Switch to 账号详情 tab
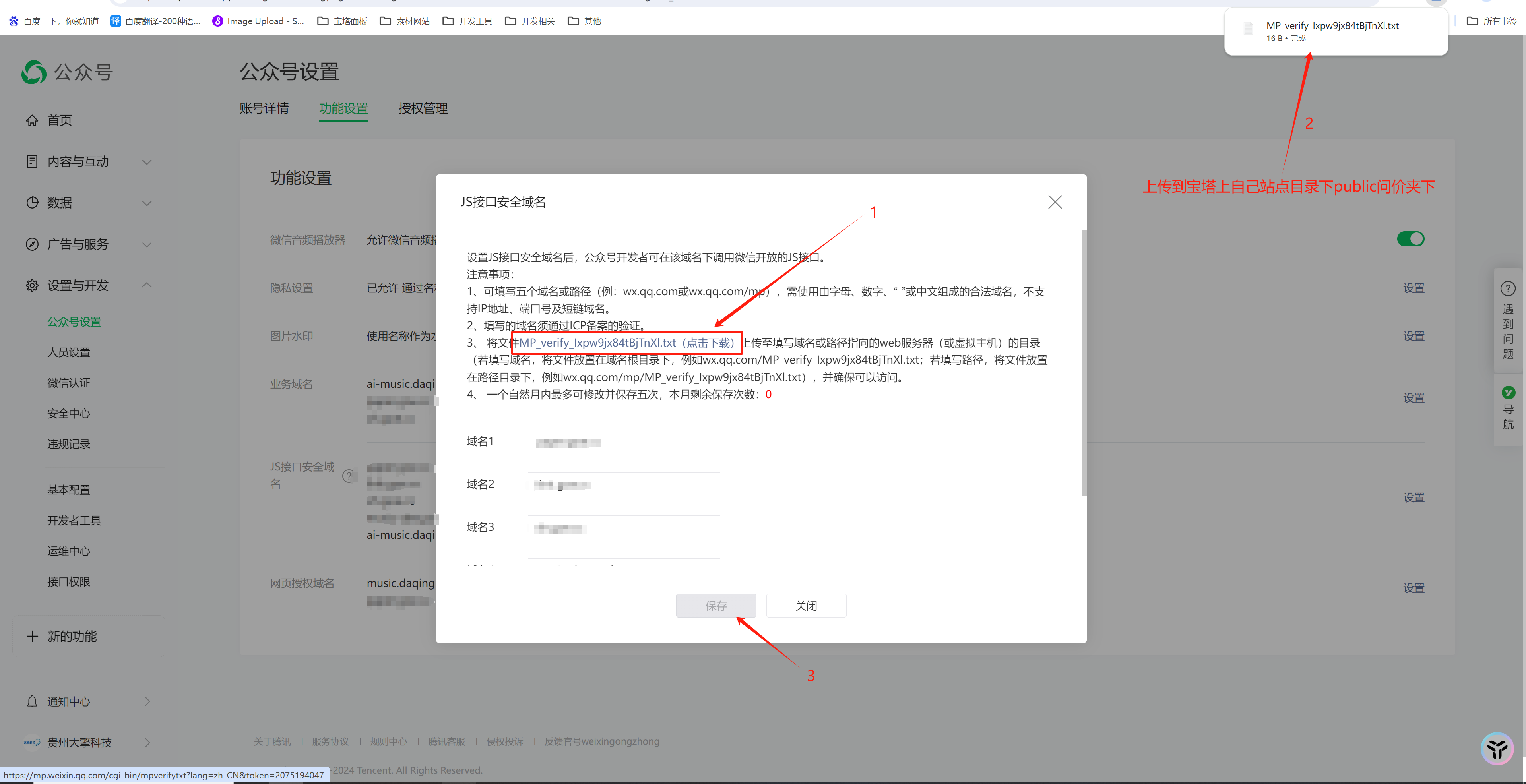The image size is (1526, 784). point(264,108)
